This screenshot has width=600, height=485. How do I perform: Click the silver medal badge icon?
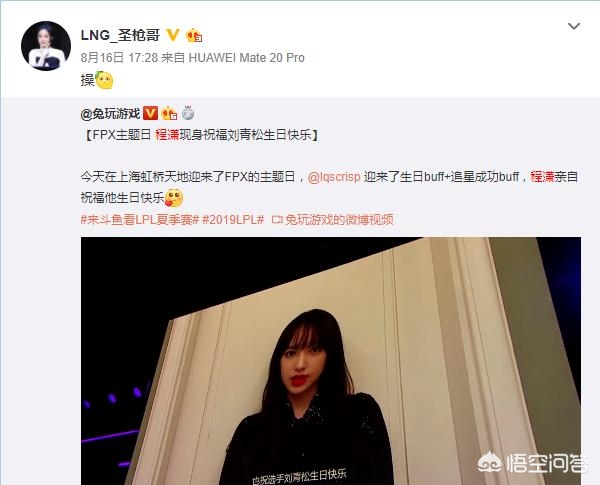(188, 113)
